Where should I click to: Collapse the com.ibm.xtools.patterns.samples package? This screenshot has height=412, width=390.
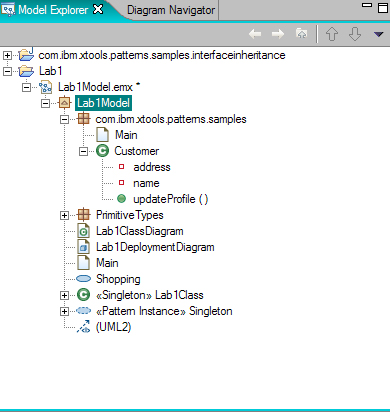(64, 119)
